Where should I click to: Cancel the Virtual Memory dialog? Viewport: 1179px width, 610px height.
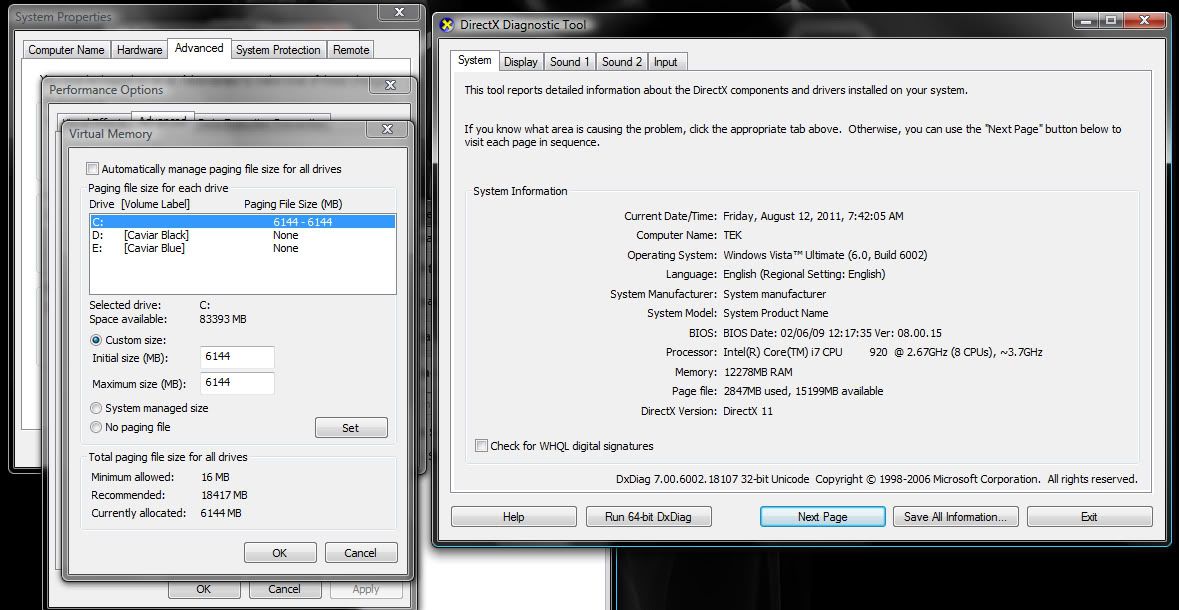point(360,553)
